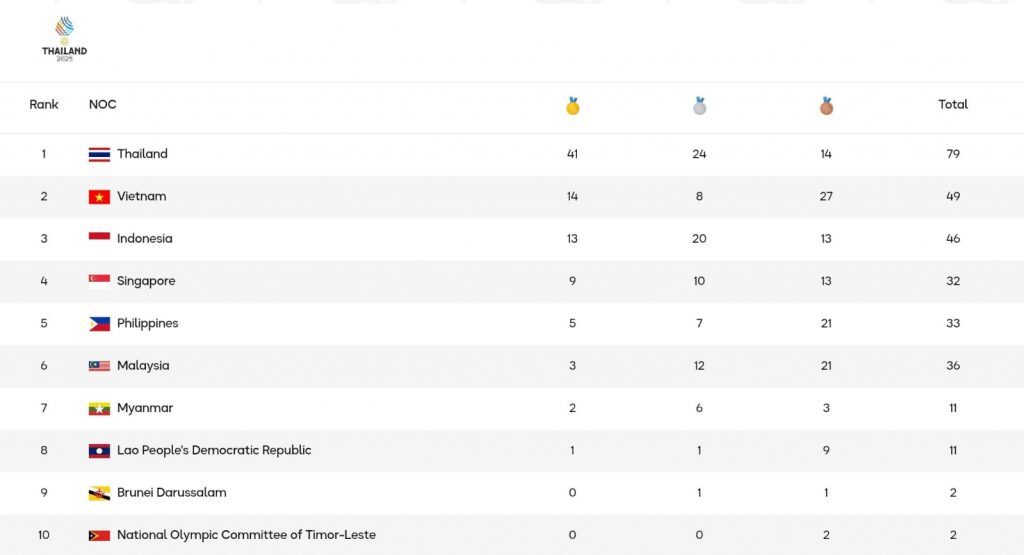Open the Malaysia country name
Viewport: 1024px width, 555px height.
pos(143,366)
